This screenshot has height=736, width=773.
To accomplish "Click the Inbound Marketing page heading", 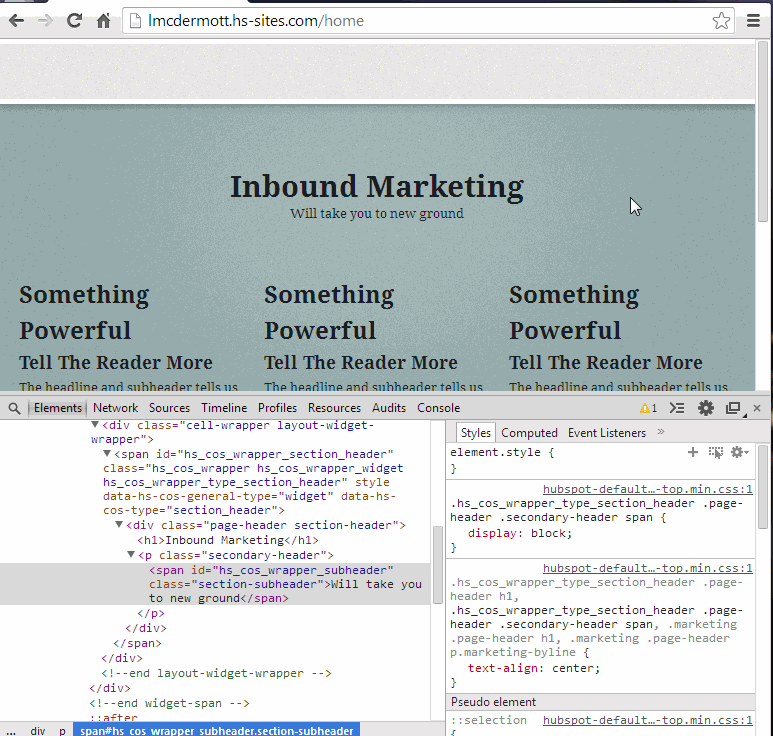I will pyautogui.click(x=377, y=187).
